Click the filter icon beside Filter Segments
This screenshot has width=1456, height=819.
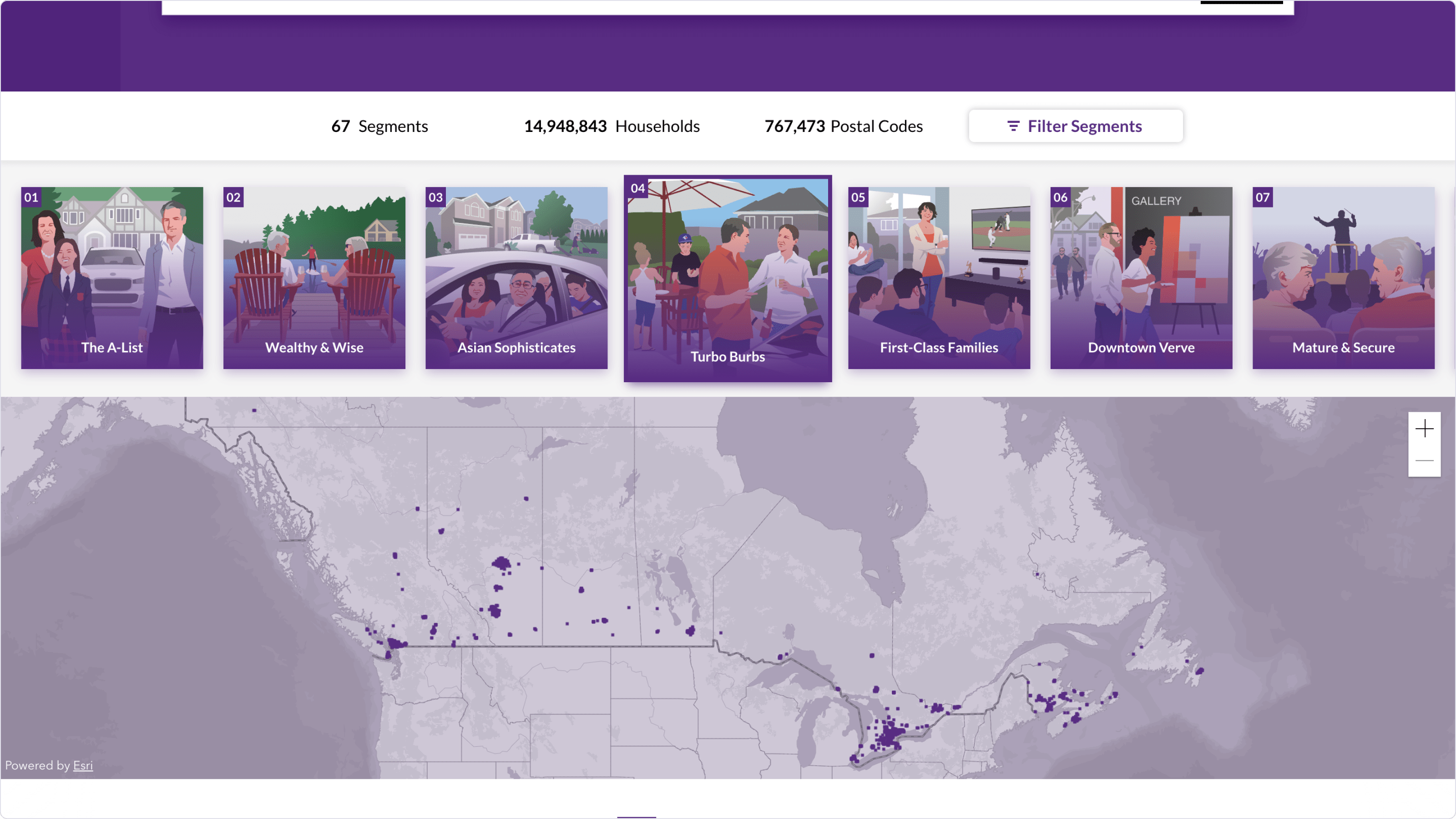coord(1013,126)
